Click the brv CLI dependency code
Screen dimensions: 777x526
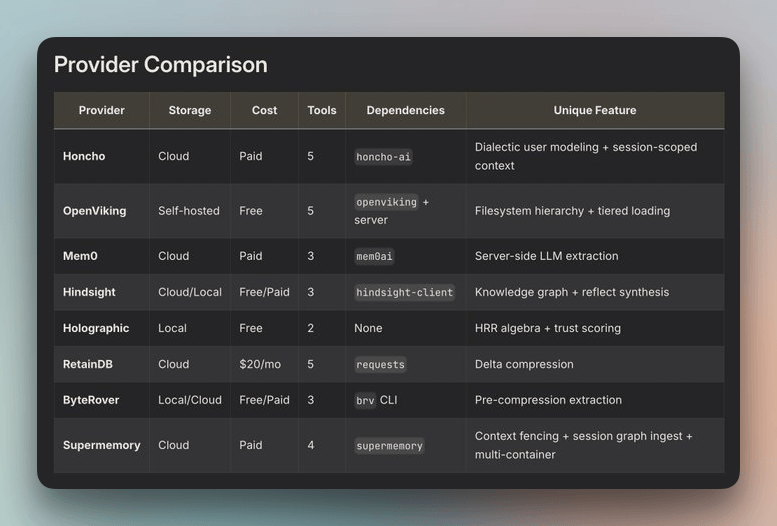pyautogui.click(x=376, y=400)
